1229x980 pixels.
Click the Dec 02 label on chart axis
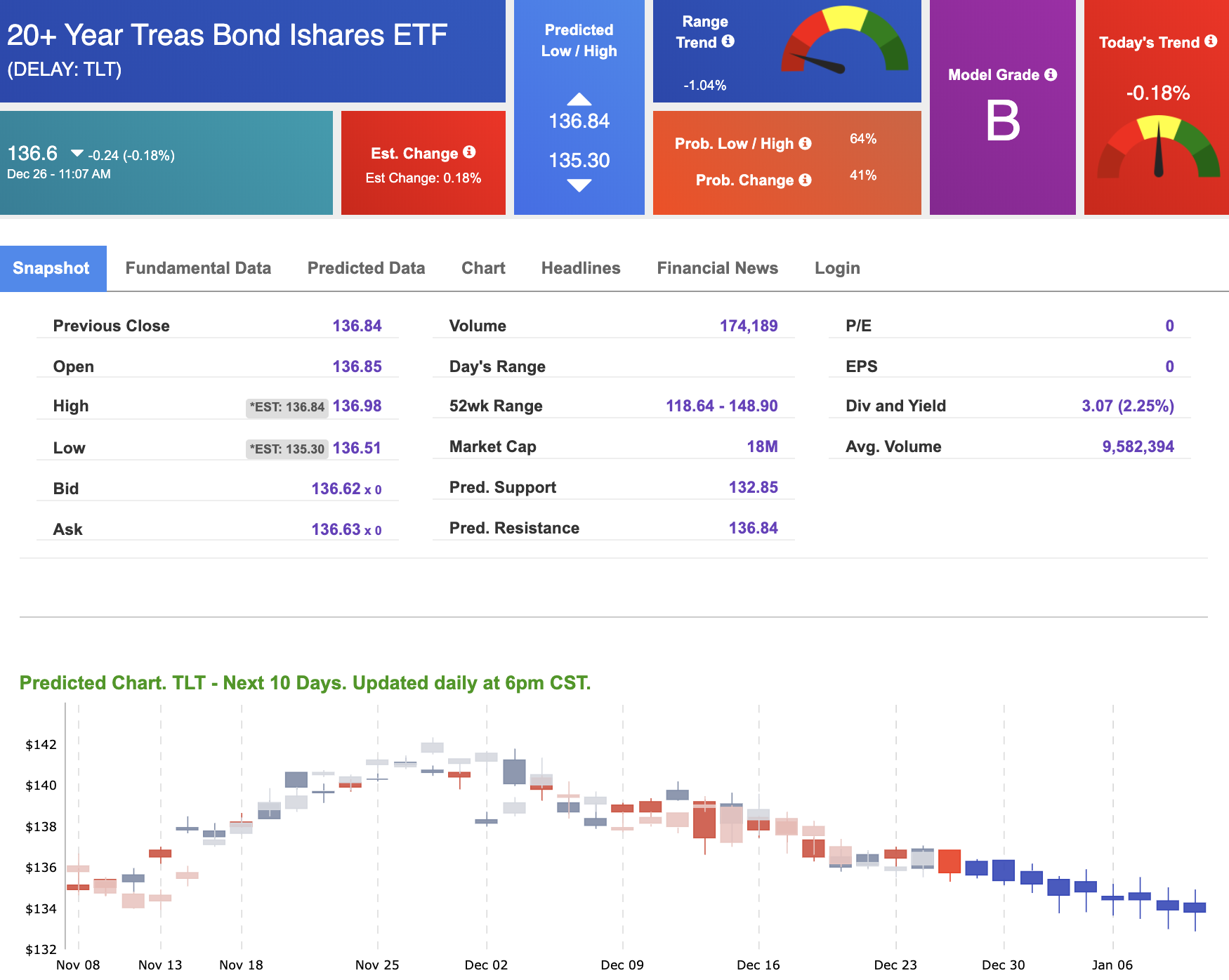coord(486,965)
